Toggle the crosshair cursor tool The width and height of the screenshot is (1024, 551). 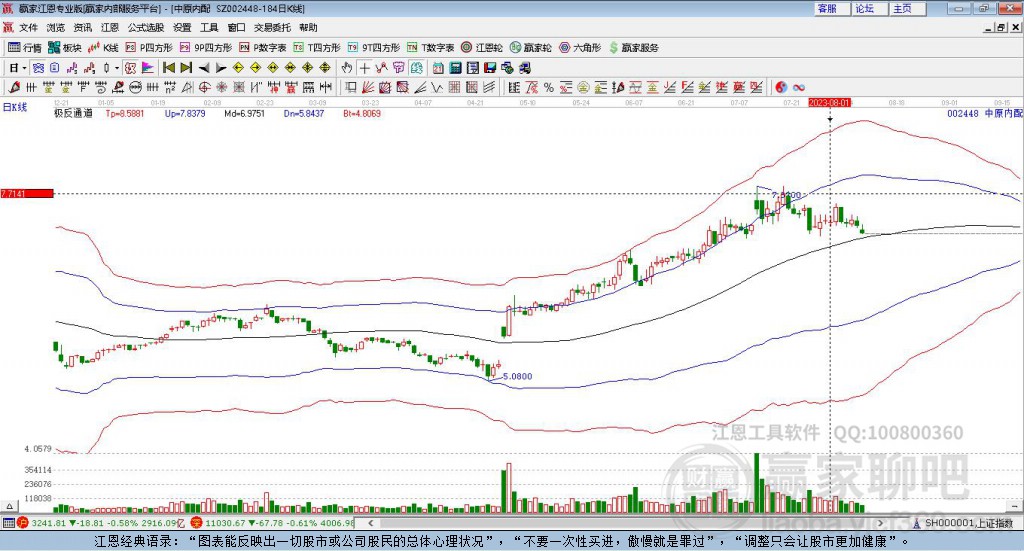[364, 68]
